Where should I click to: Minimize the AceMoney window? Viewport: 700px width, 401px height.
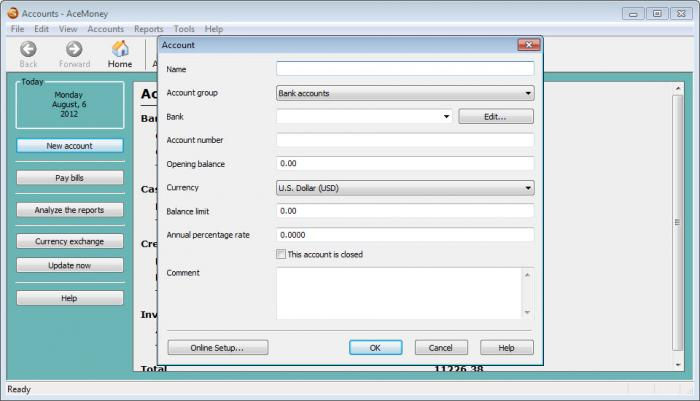tap(633, 14)
